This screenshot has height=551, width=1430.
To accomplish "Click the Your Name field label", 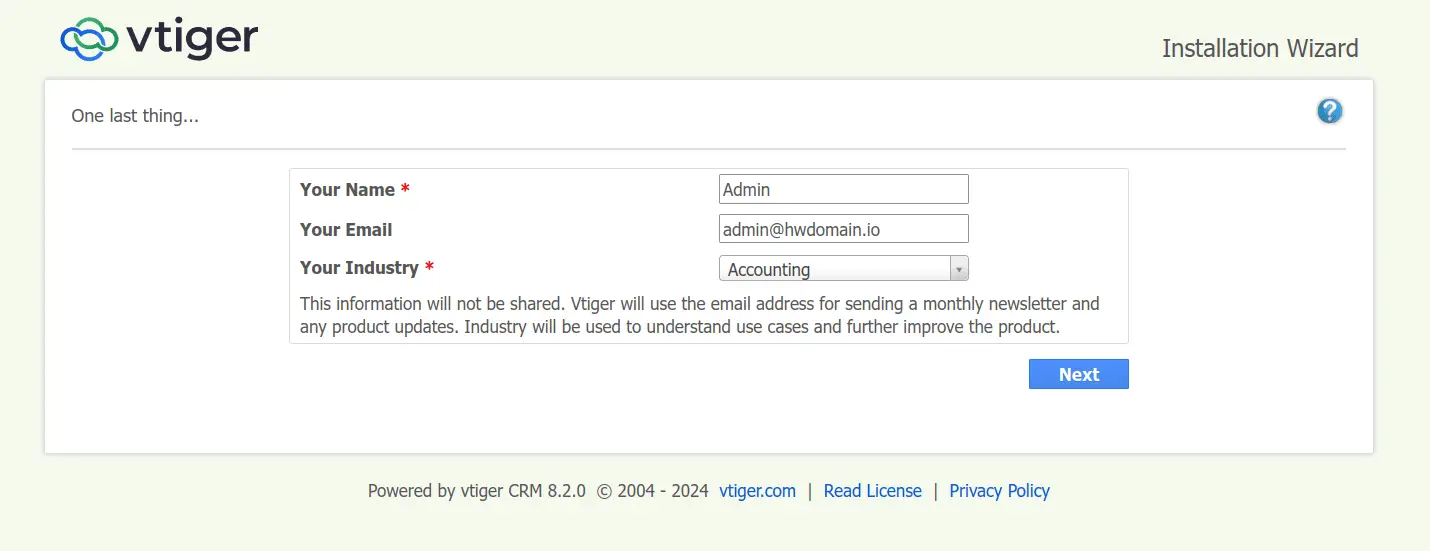I will click(x=347, y=190).
